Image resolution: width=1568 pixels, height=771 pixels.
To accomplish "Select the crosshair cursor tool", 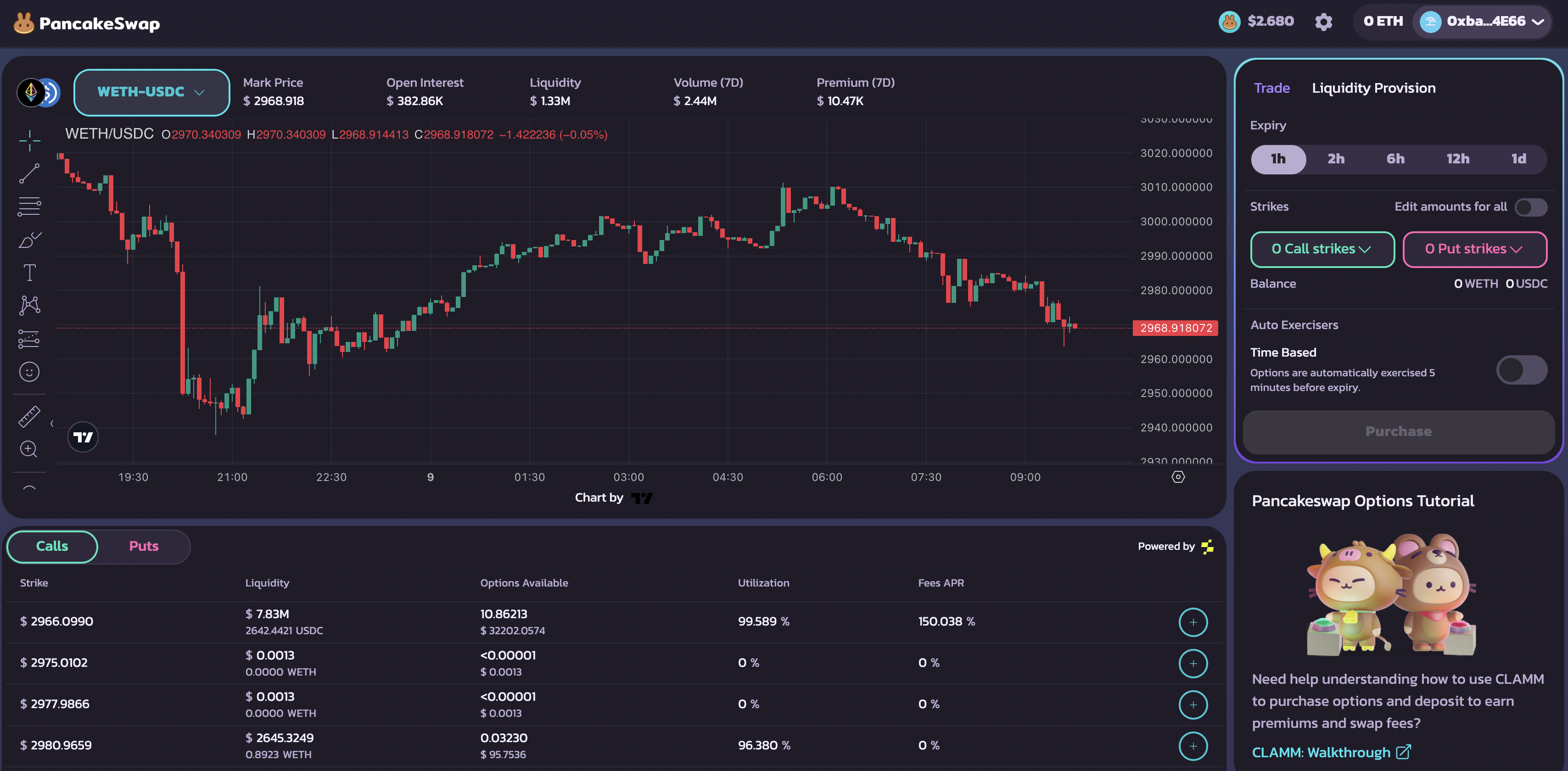I will pos(29,140).
